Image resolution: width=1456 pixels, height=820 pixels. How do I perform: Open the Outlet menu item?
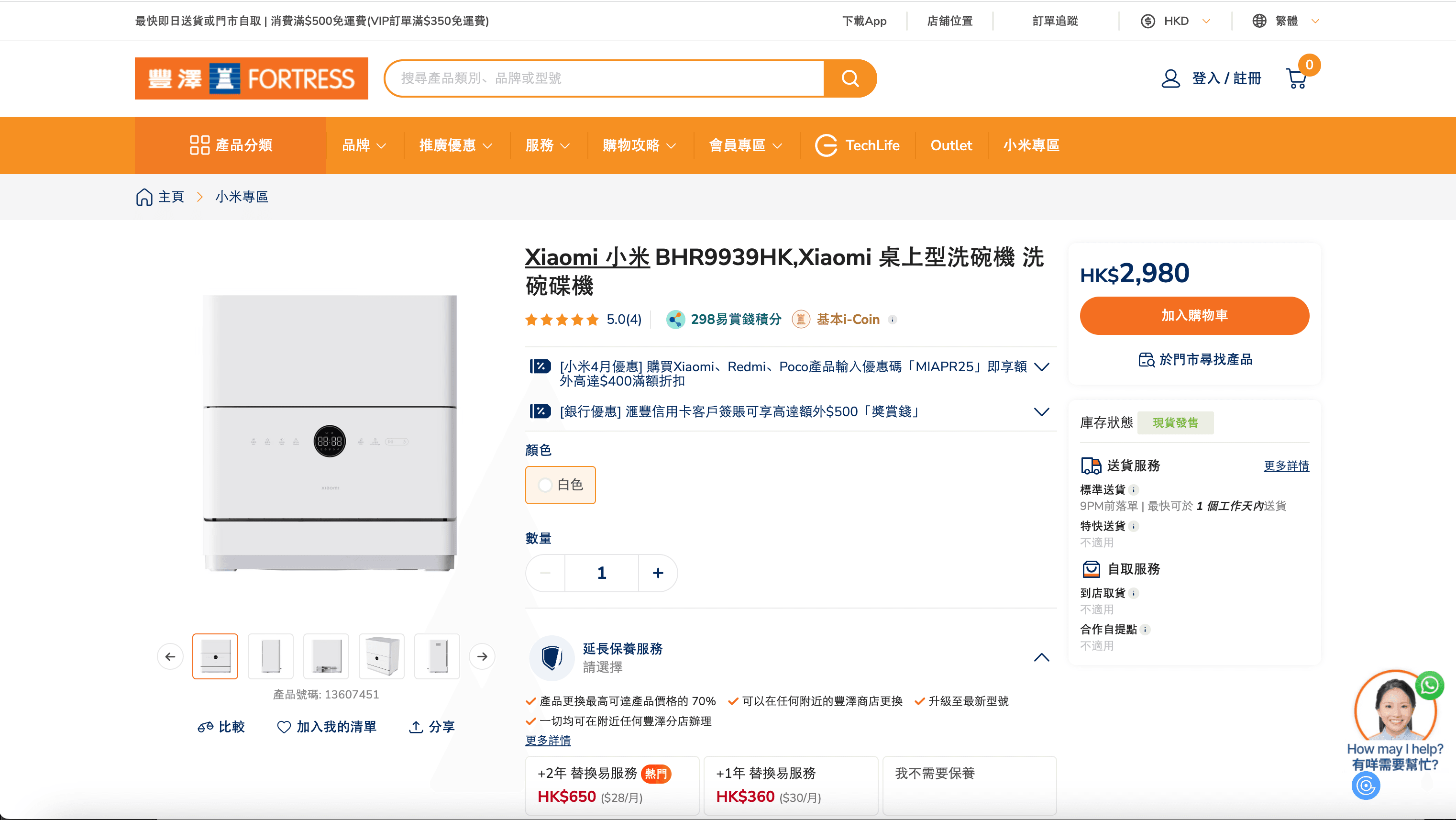click(x=951, y=145)
